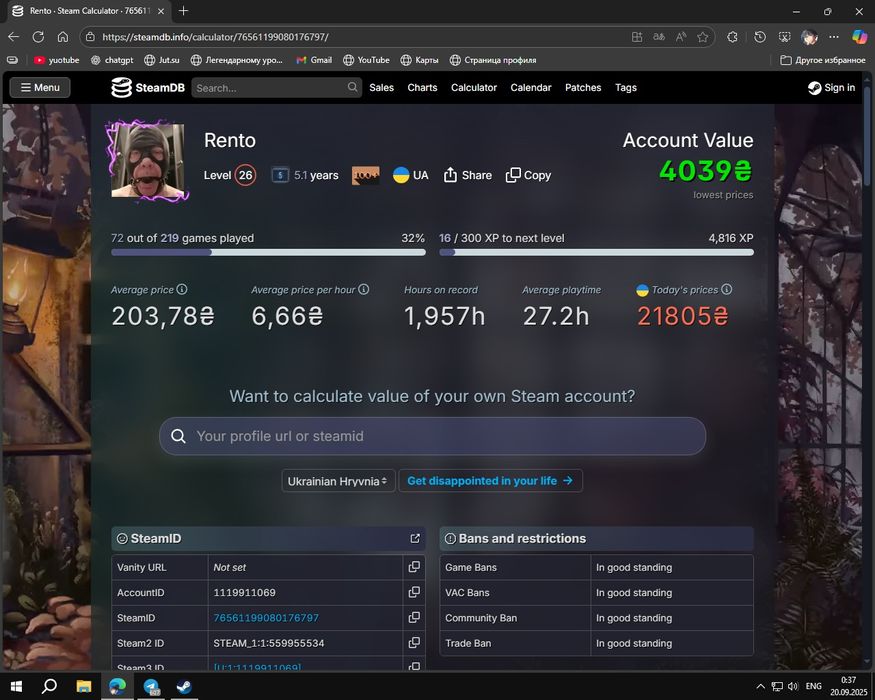Viewport: 875px width, 700px height.
Task: Click the Rento profile avatar
Action: tap(148, 161)
